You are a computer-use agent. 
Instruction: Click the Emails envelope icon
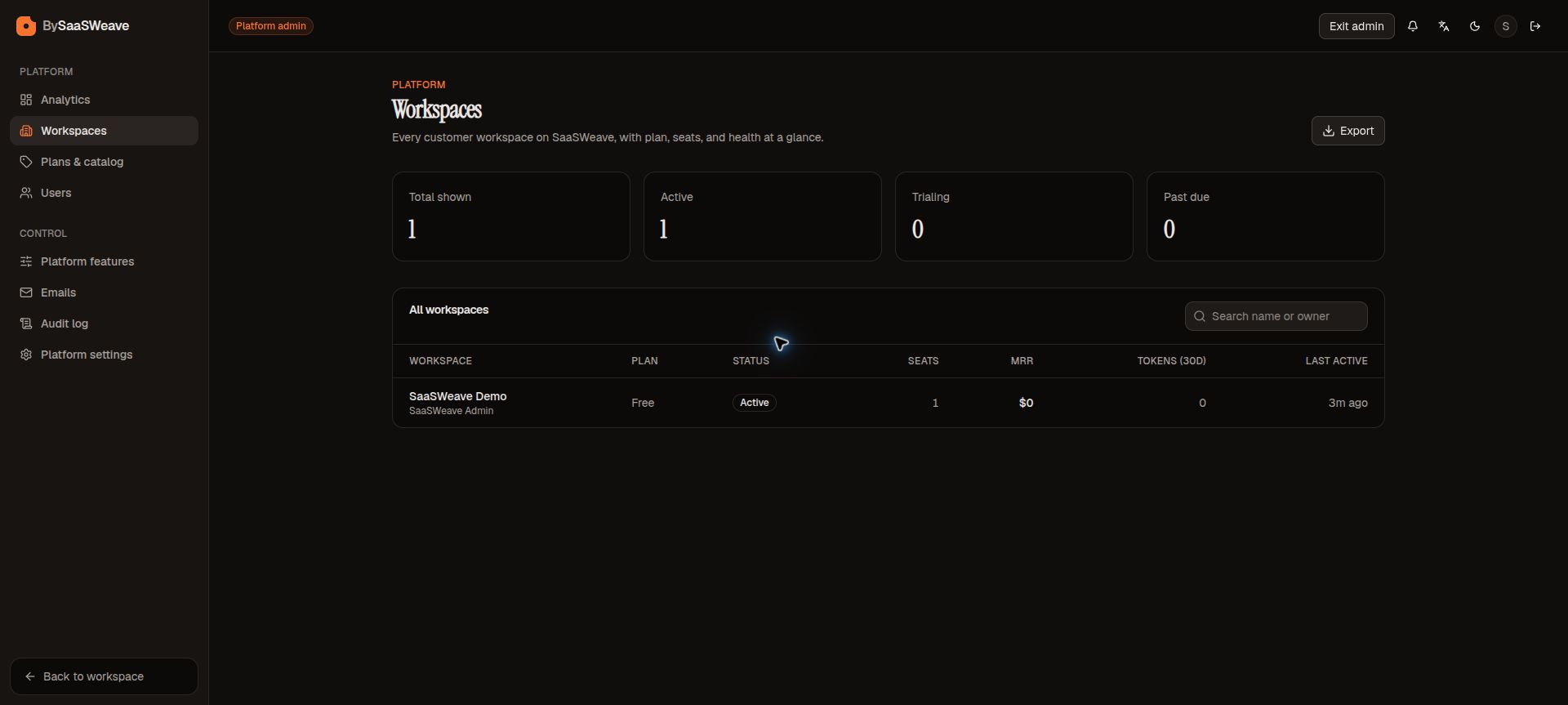click(x=26, y=292)
